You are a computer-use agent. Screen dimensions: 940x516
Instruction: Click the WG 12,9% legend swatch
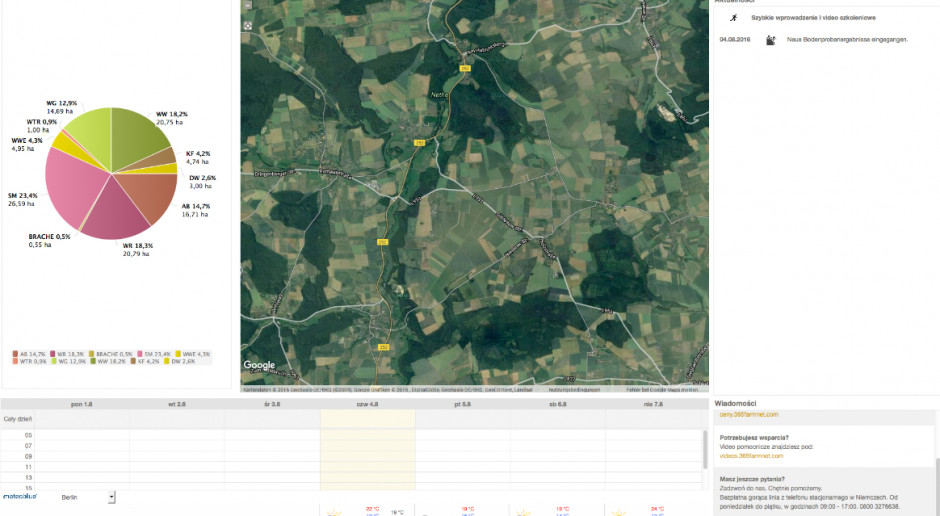coord(53,361)
